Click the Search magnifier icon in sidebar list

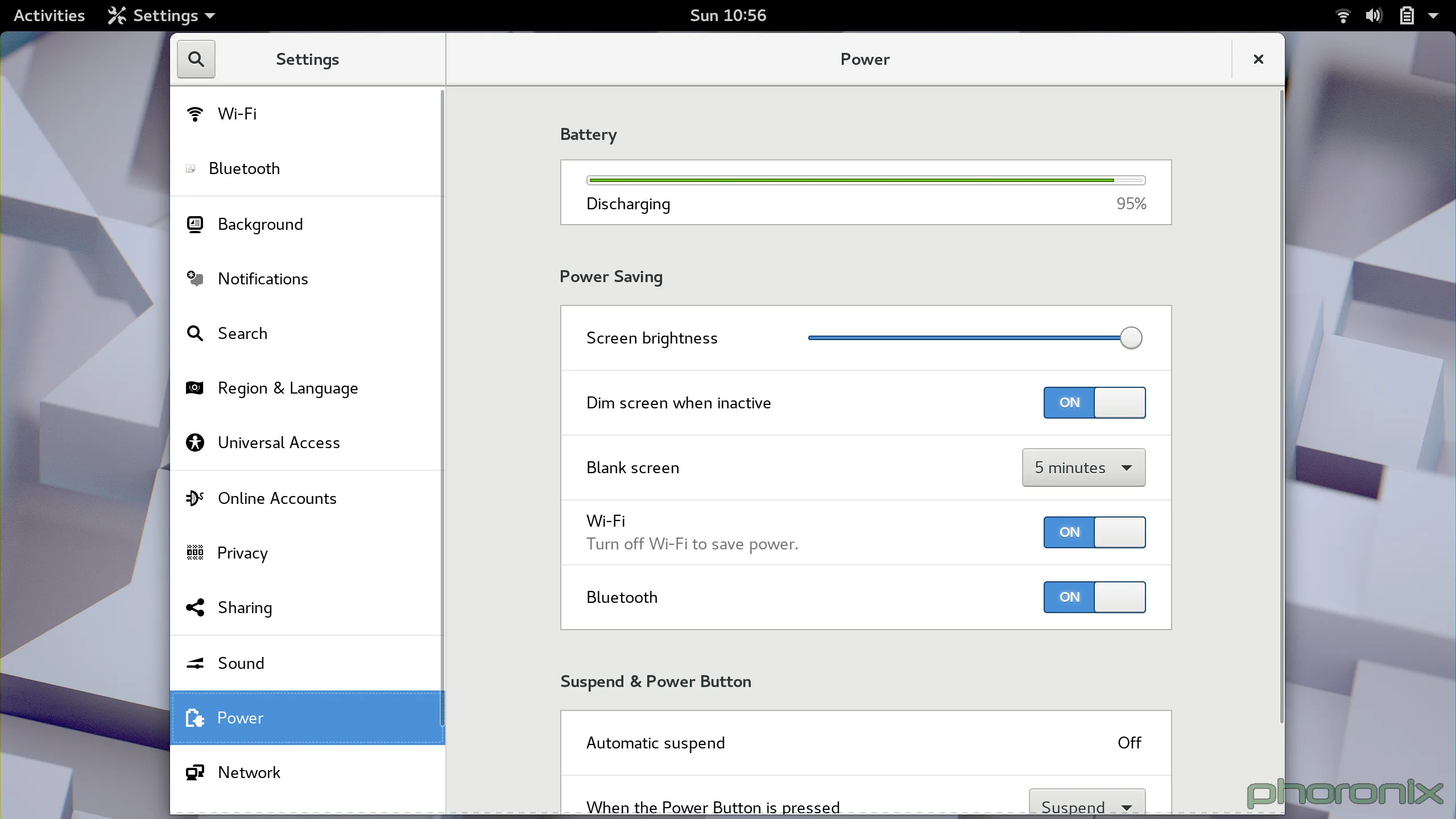click(195, 333)
